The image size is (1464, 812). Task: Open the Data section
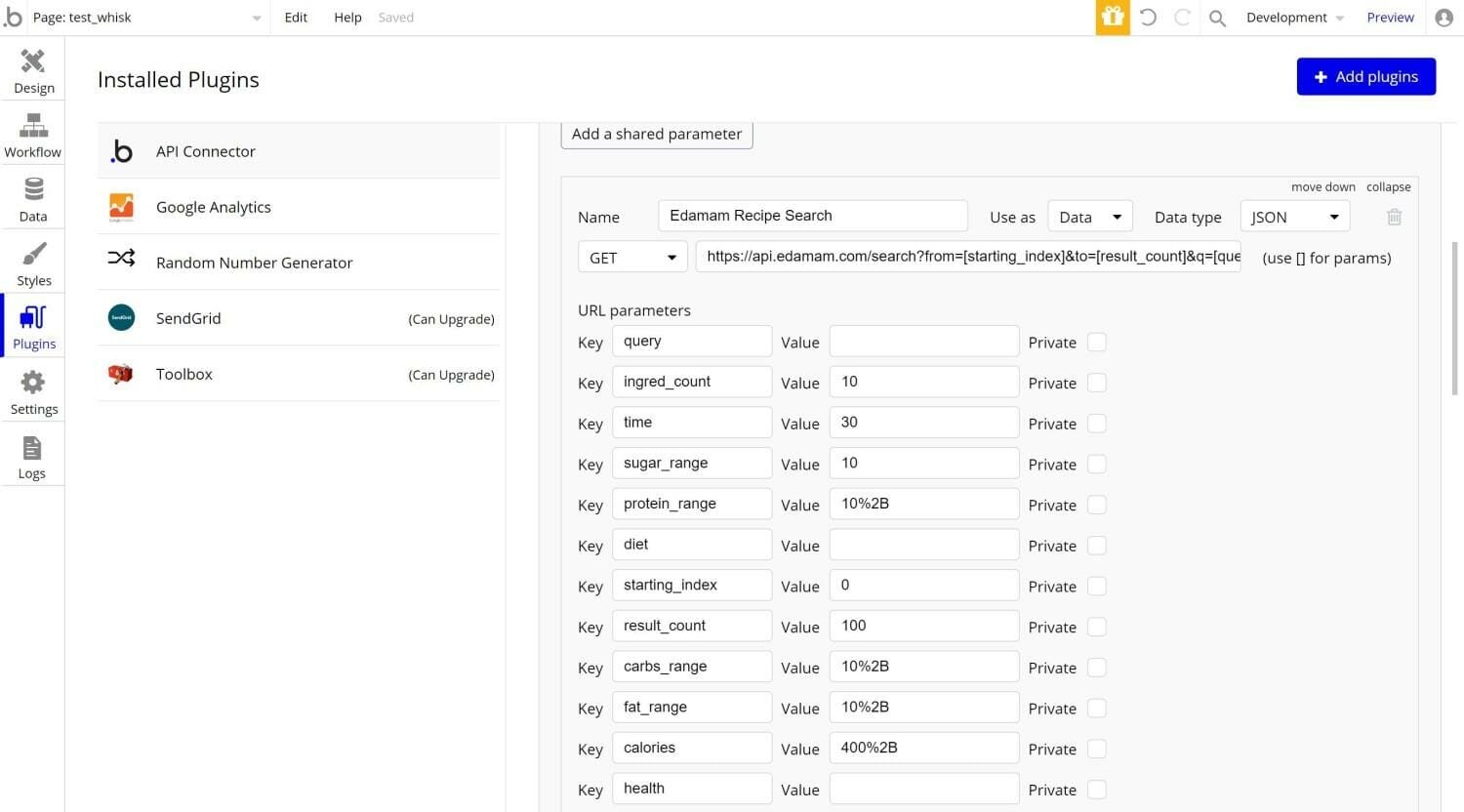33,199
